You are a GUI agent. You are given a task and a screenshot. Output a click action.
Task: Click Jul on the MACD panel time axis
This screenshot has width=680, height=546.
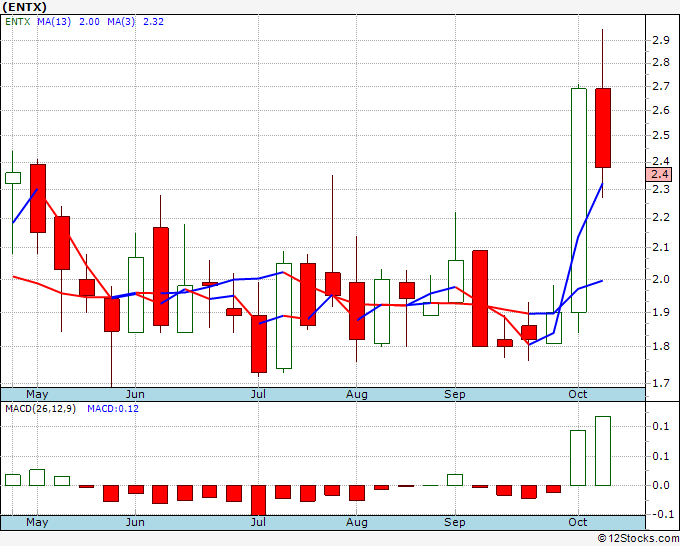[x=258, y=522]
